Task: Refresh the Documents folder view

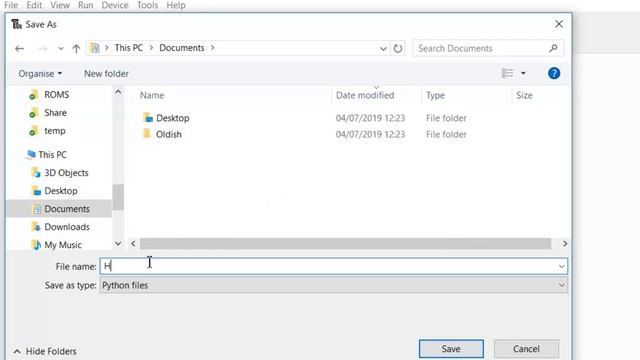Action: point(398,49)
